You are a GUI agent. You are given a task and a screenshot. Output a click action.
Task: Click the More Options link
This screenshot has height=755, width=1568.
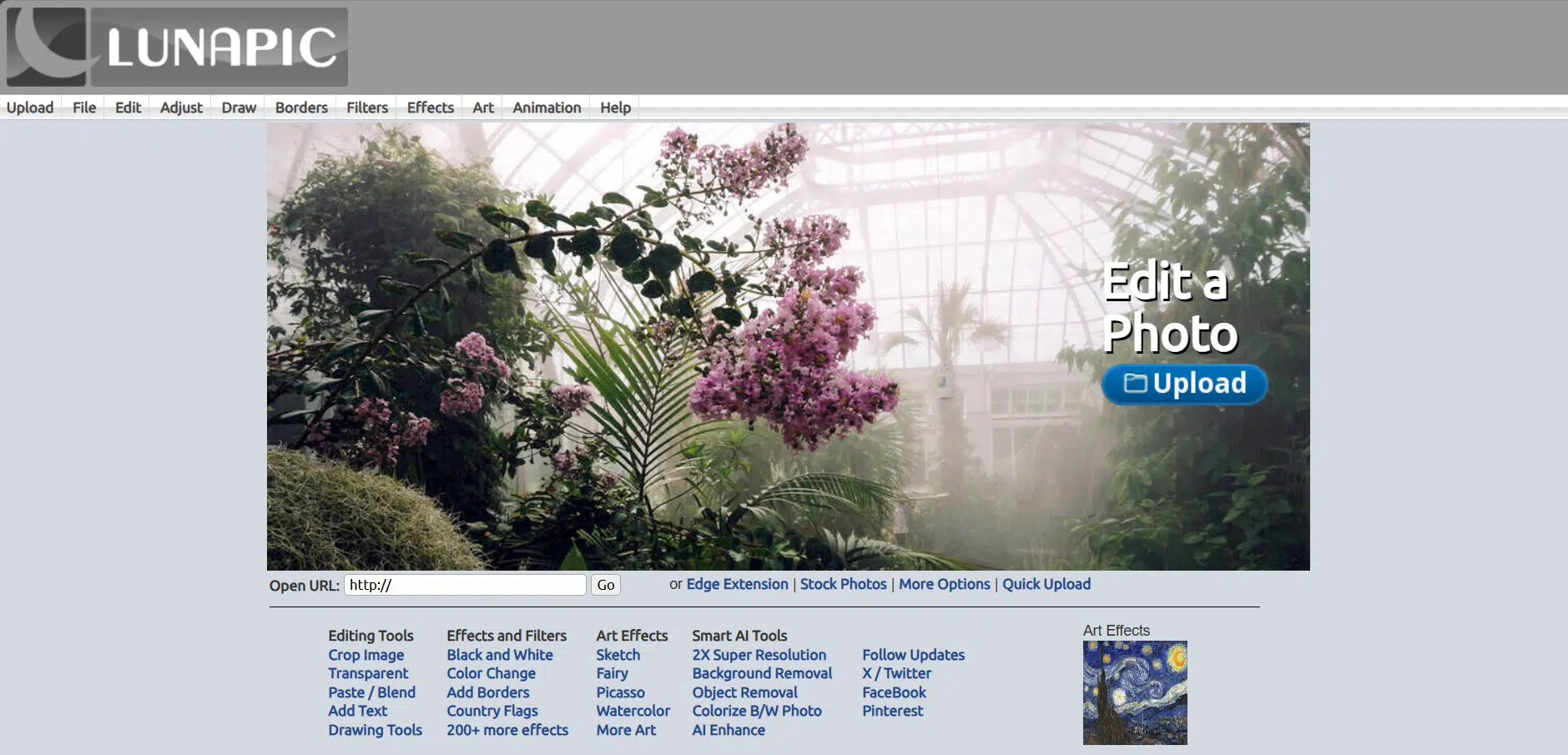(x=944, y=584)
